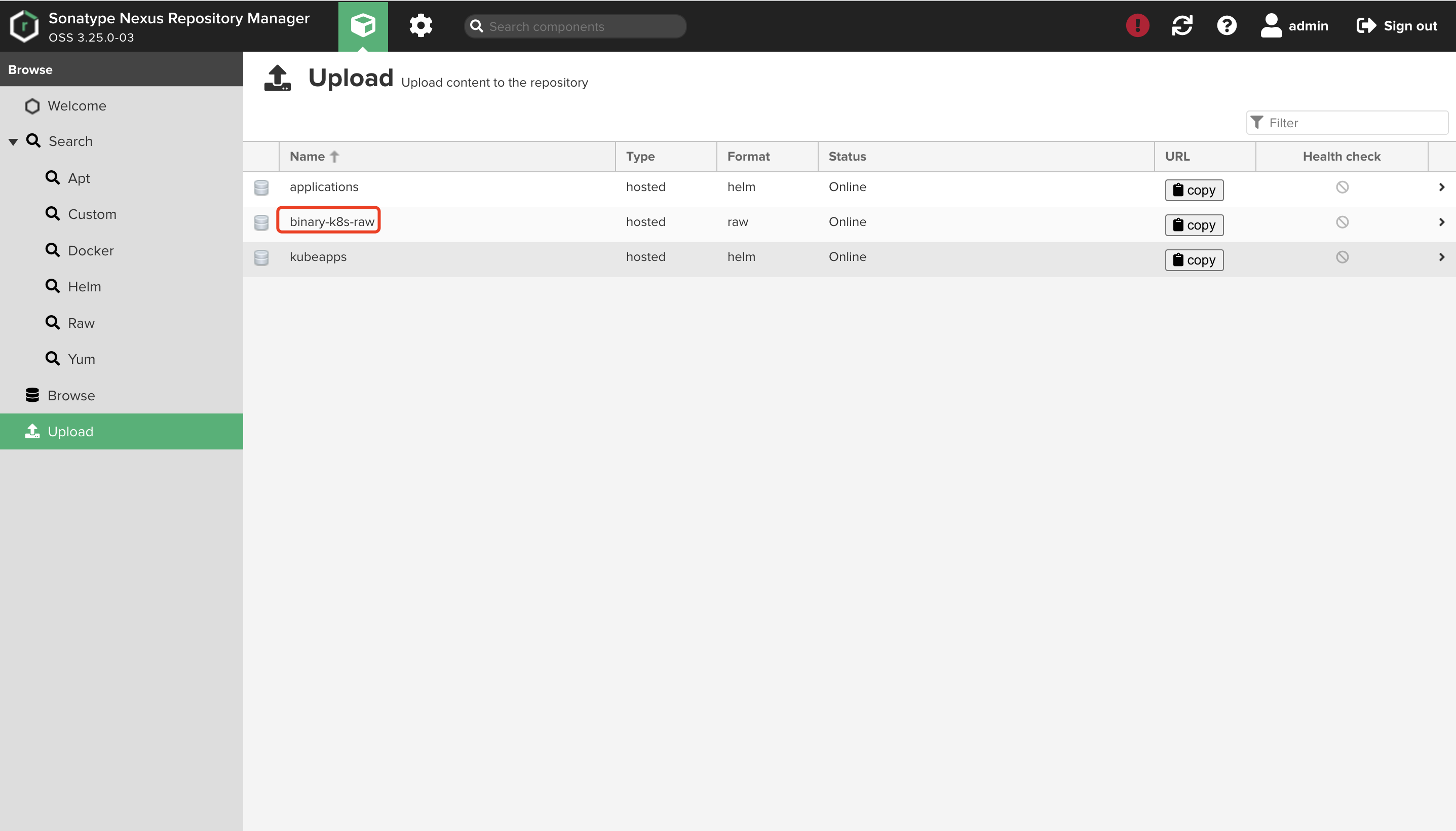Copy URL of kubeapps repository
This screenshot has height=831, width=1456.
coord(1194,260)
